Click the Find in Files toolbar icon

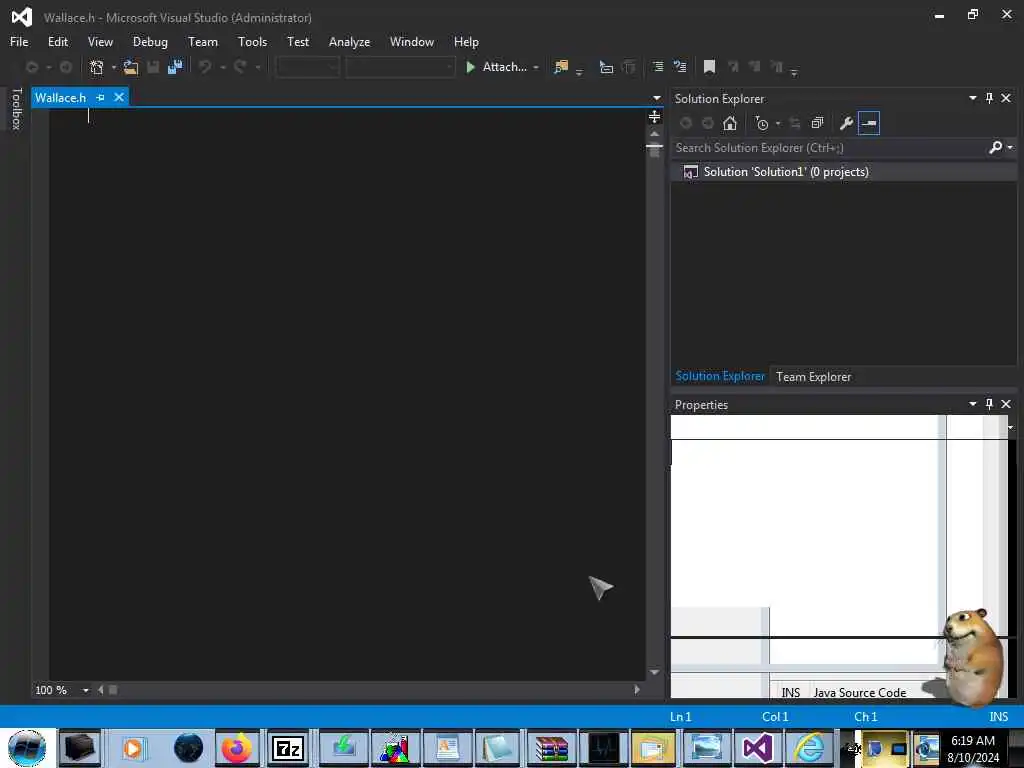click(x=561, y=67)
